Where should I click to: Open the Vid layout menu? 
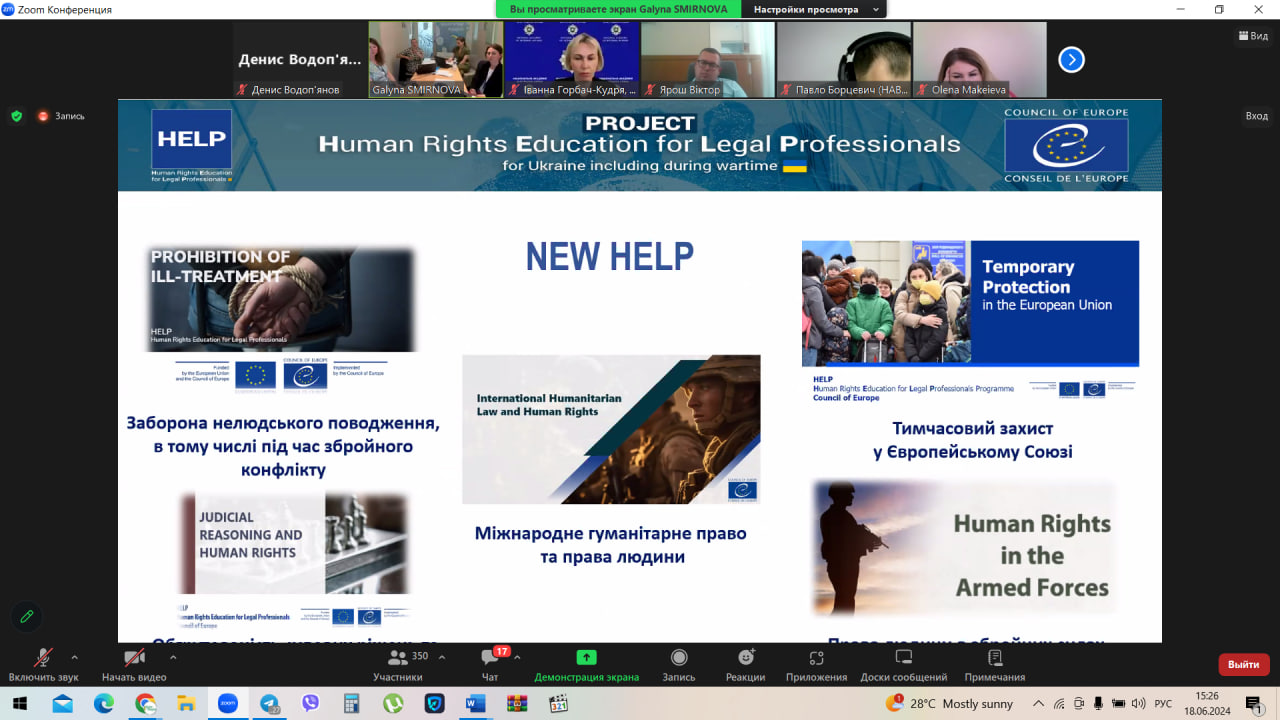coord(1253,36)
